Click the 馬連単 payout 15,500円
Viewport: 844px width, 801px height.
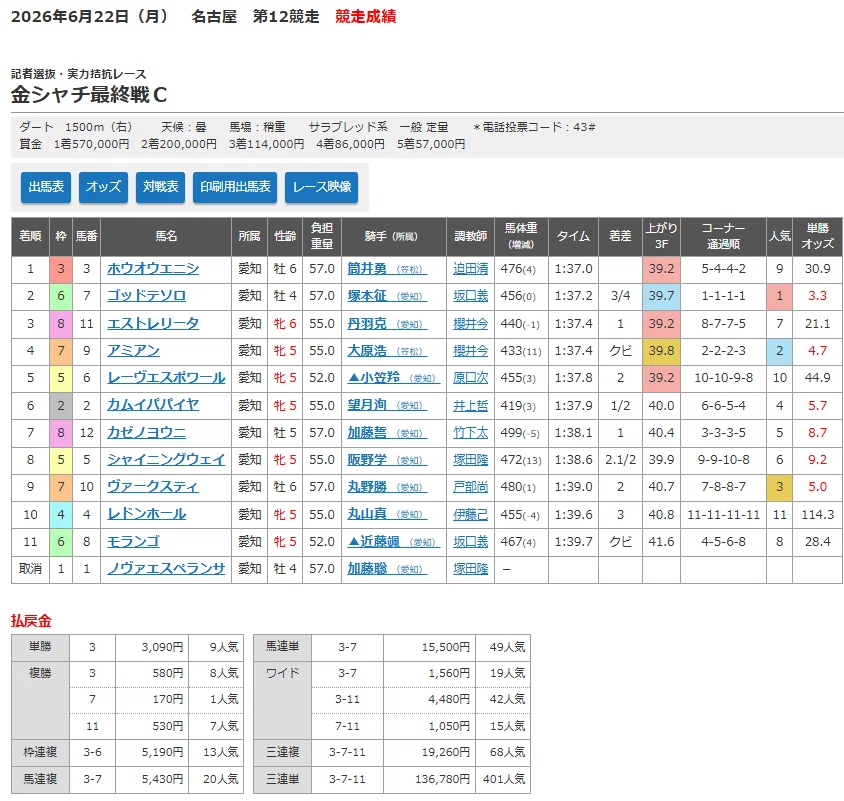tap(446, 647)
